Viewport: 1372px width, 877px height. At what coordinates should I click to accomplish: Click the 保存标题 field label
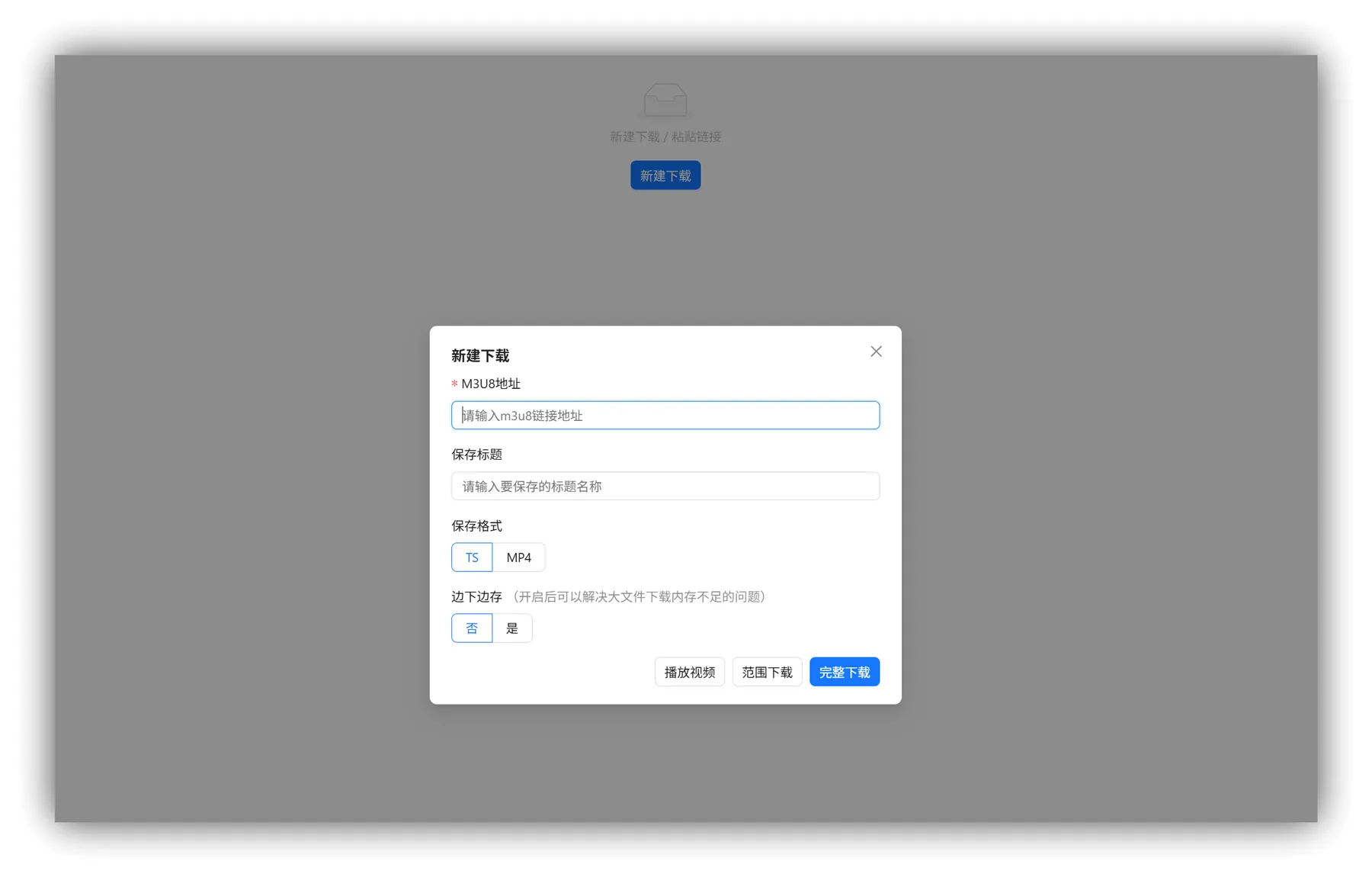click(x=476, y=455)
